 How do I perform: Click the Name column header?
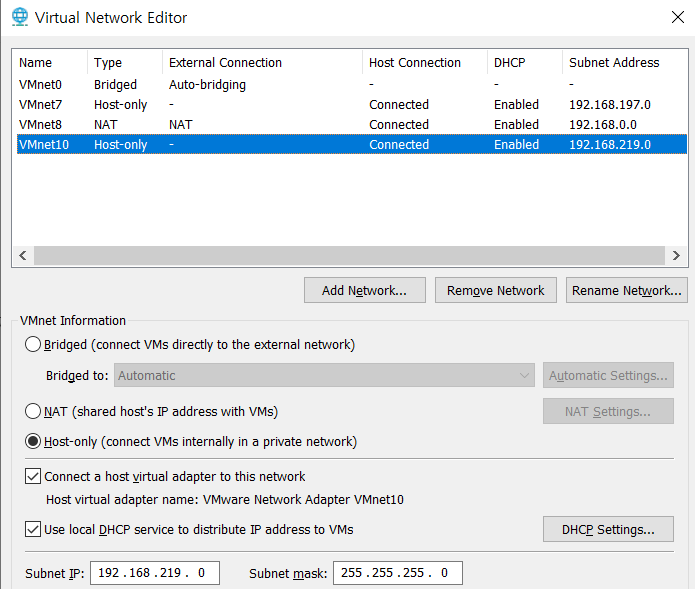pyautogui.click(x=50, y=62)
